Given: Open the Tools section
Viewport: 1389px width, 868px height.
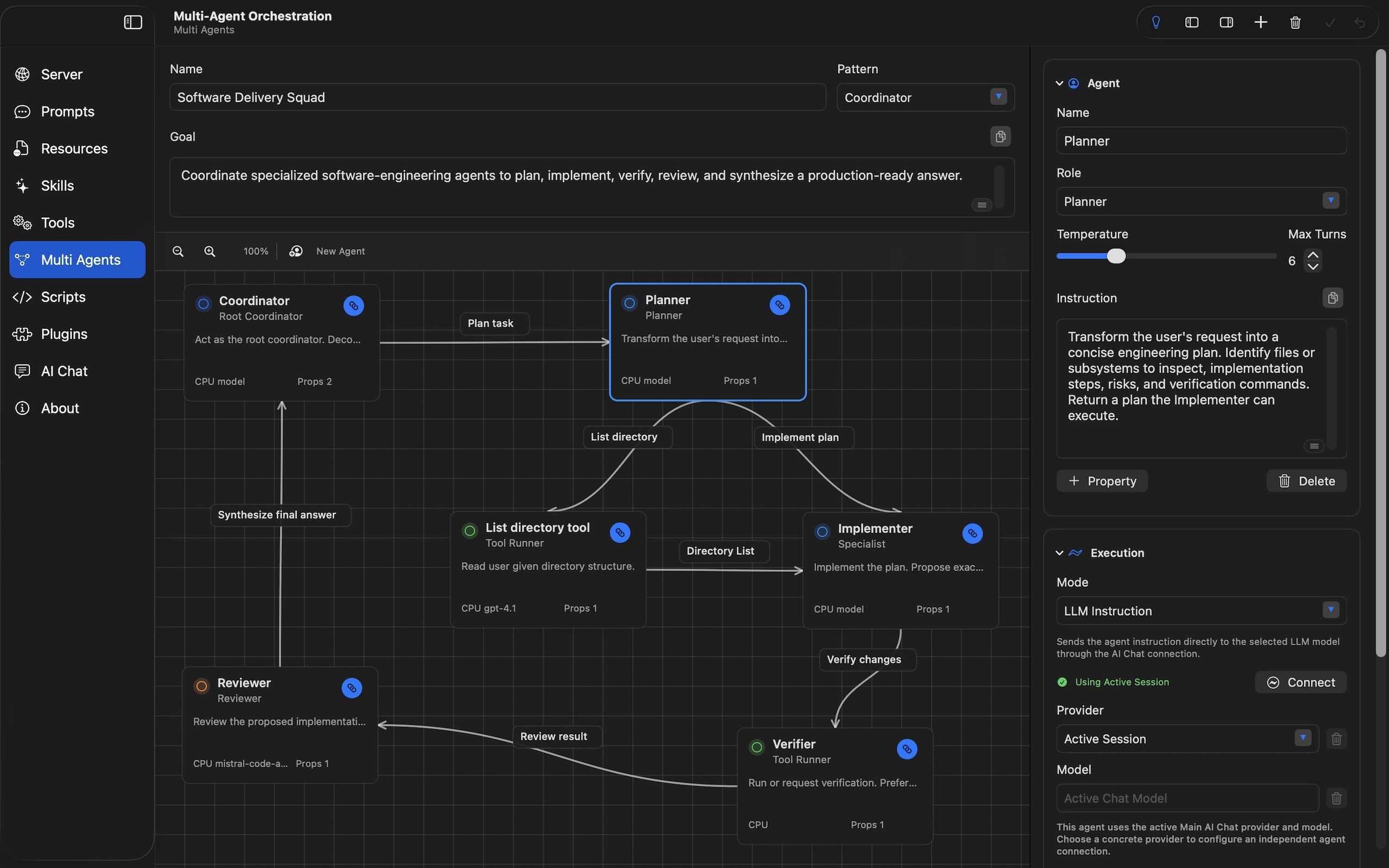Looking at the screenshot, I should (78, 223).
